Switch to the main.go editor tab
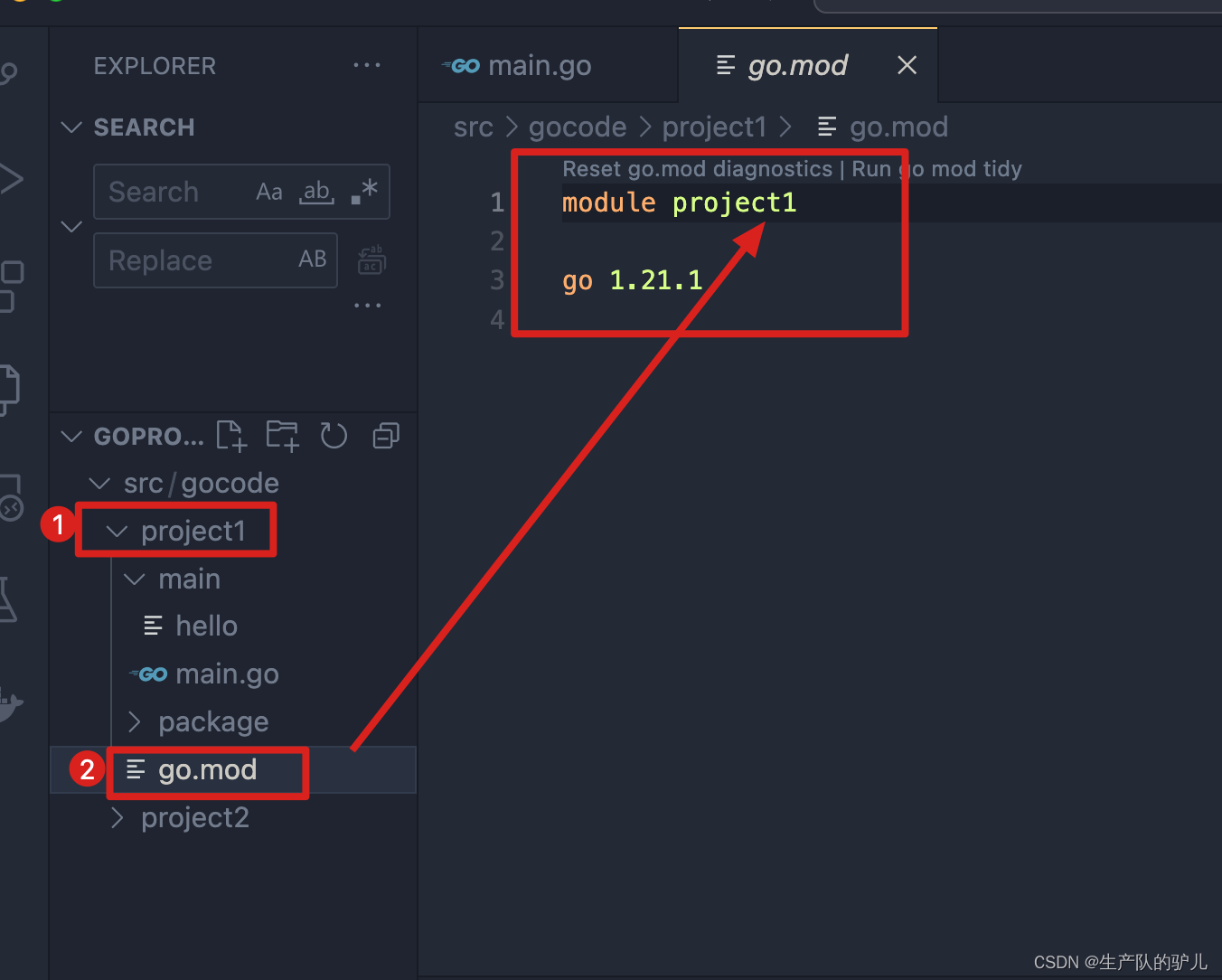This screenshot has height=980, width=1222. coord(548,65)
